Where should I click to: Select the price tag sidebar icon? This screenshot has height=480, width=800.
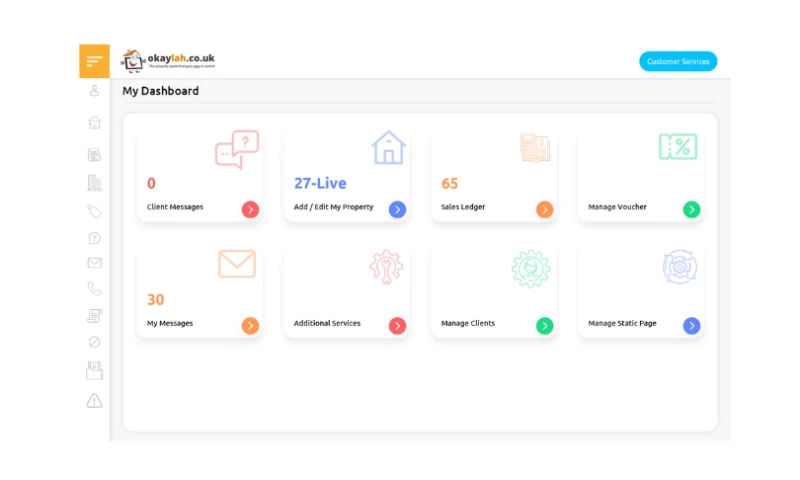[x=94, y=211]
